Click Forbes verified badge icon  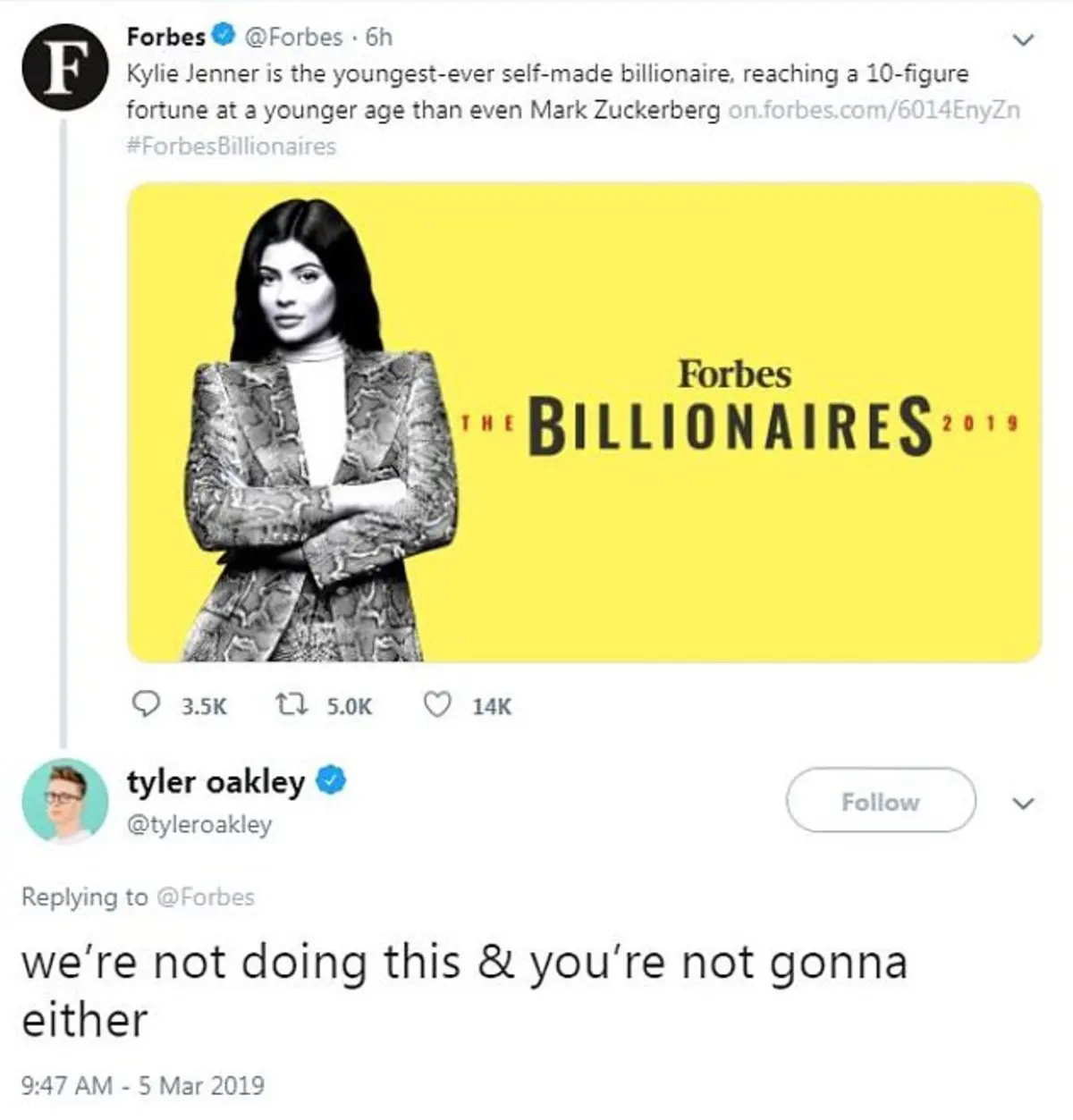(x=224, y=37)
